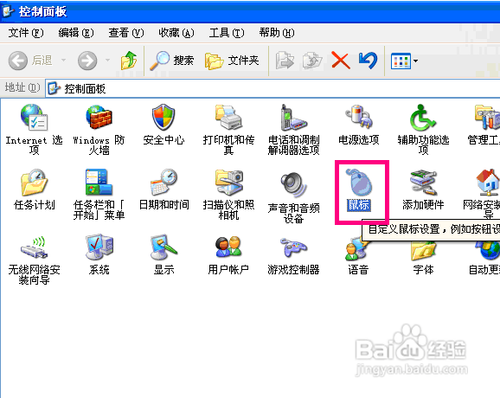Screen dimensions: 500x398
Task: Expand the 后退 history dropdown arrow
Action: tap(63, 61)
